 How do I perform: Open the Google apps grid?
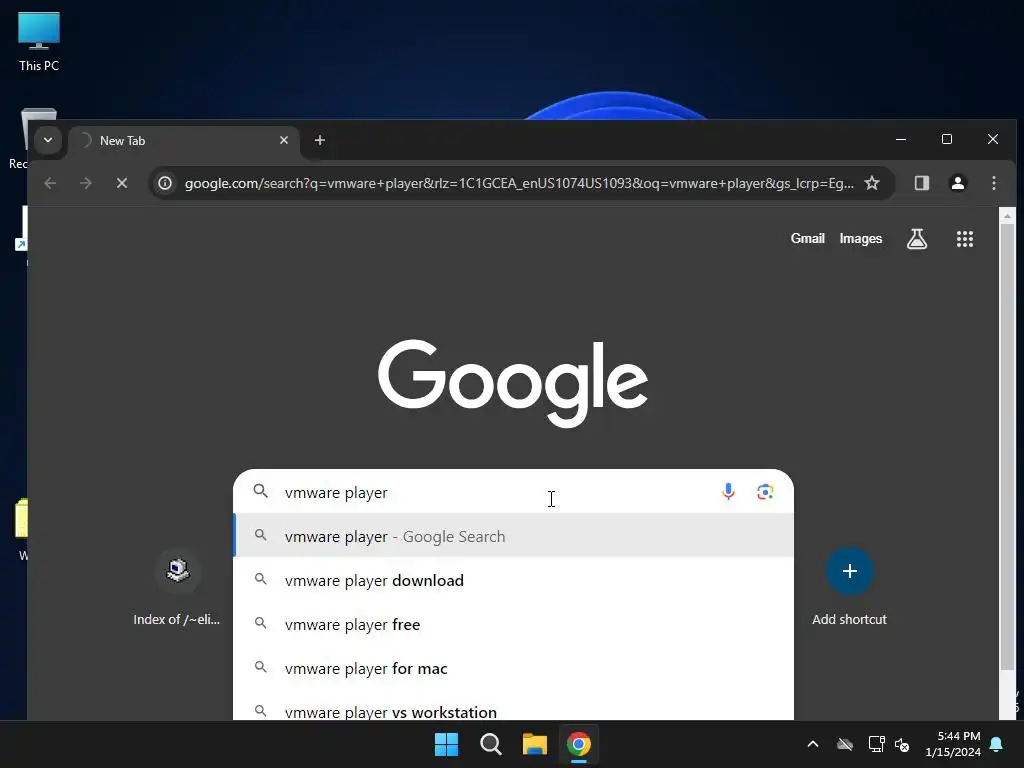pyautogui.click(x=965, y=239)
